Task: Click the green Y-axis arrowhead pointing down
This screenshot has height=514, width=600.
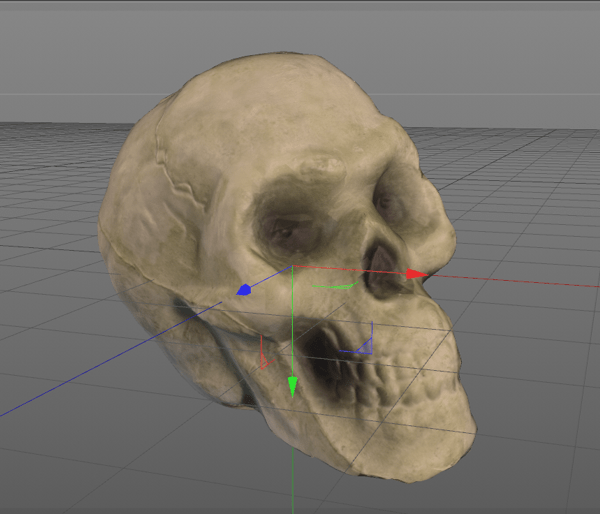Action: click(292, 385)
